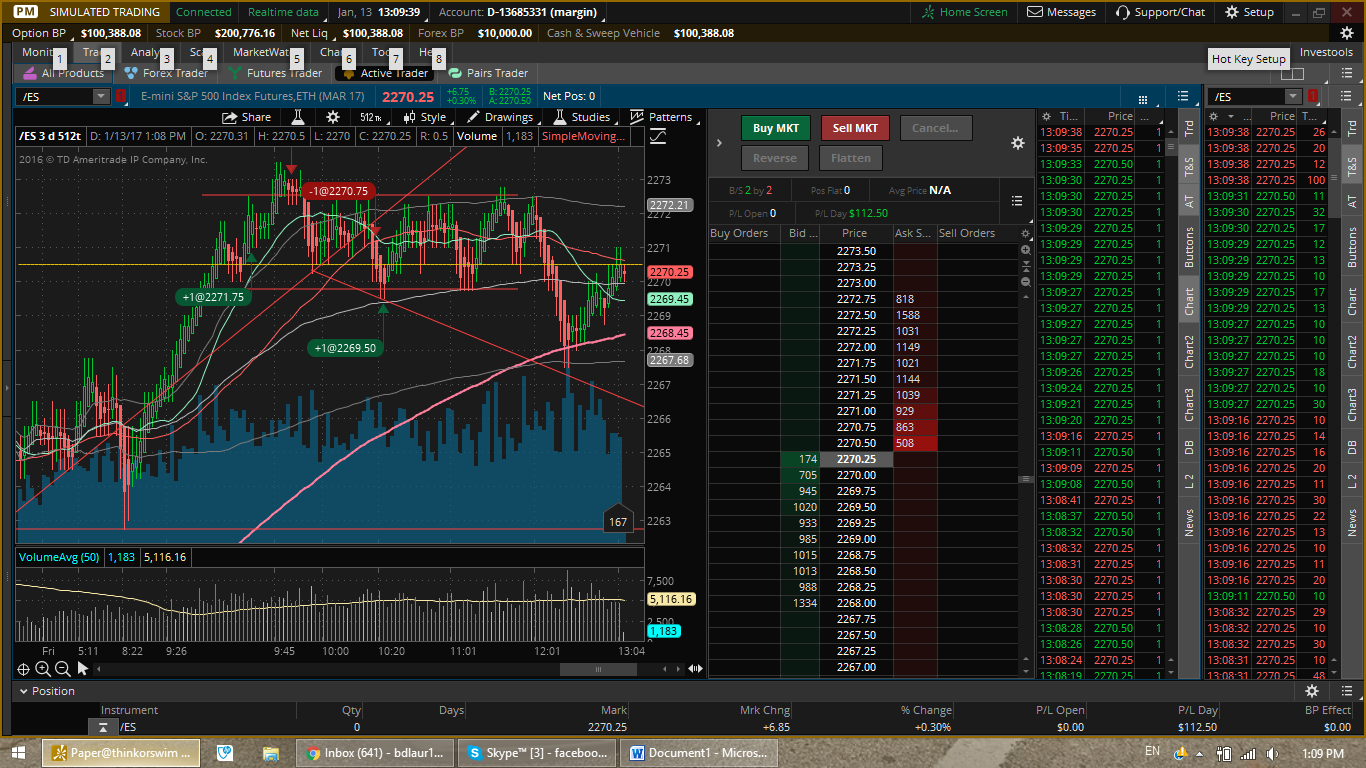
Task: Open the list menu icon beside Avg Price
Action: 1017,201
